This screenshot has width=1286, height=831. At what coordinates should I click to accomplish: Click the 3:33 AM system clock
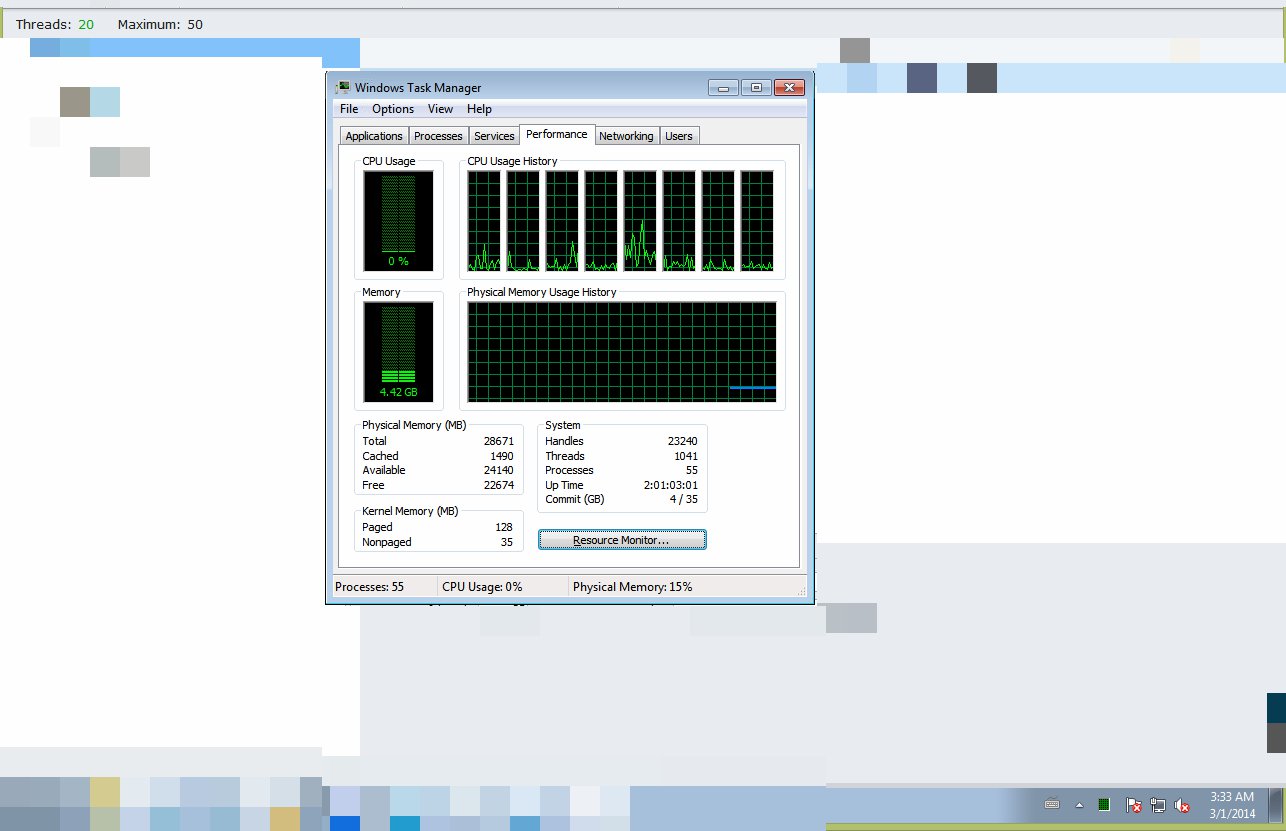coord(1231,797)
